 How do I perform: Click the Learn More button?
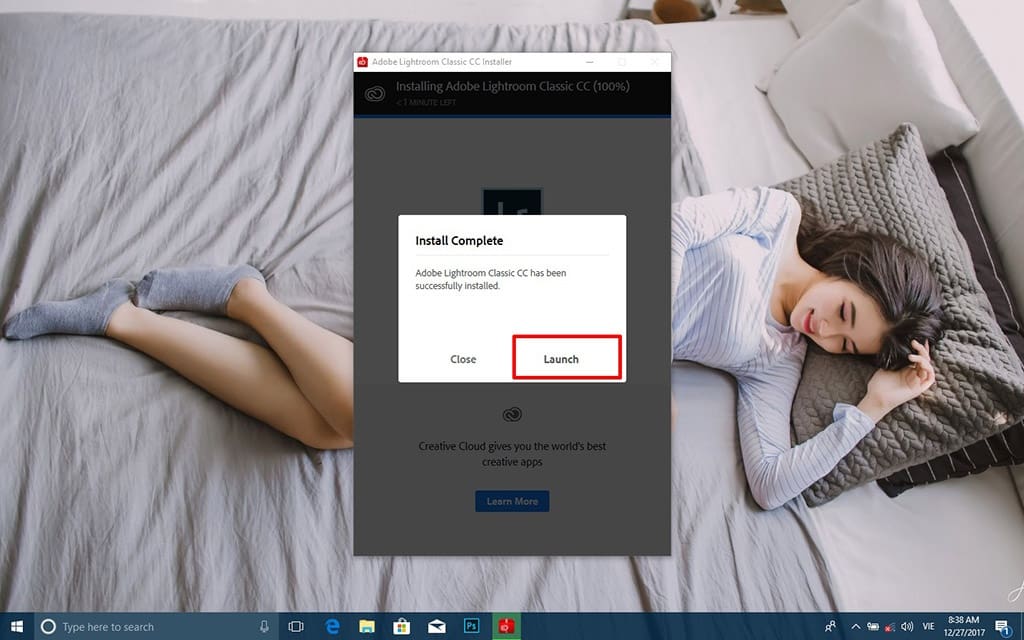(x=512, y=501)
